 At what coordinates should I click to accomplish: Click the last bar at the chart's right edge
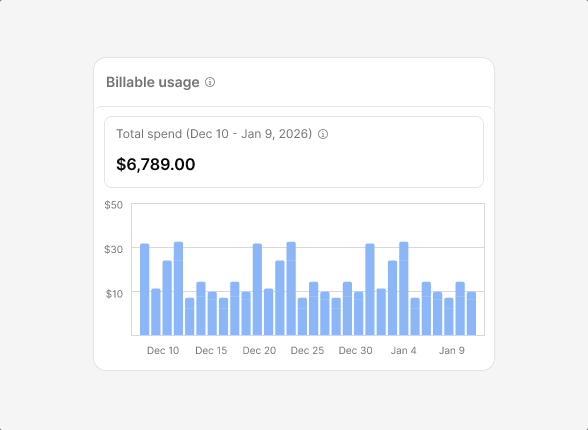[471, 313]
